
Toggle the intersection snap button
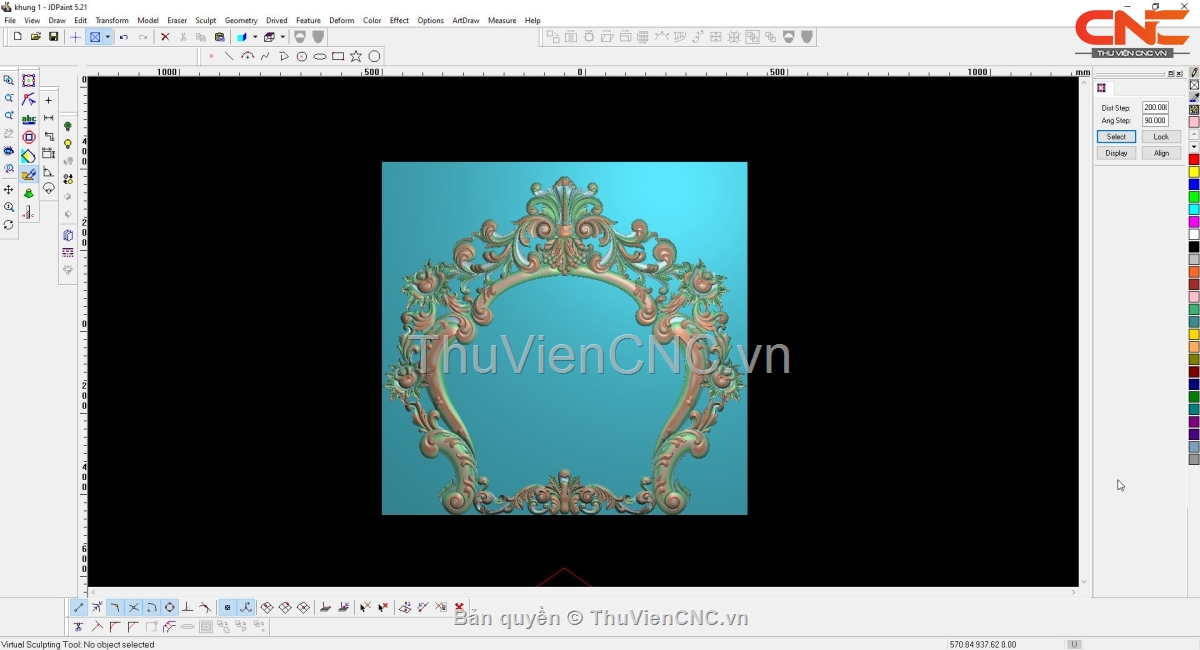pyautogui.click(x=134, y=607)
